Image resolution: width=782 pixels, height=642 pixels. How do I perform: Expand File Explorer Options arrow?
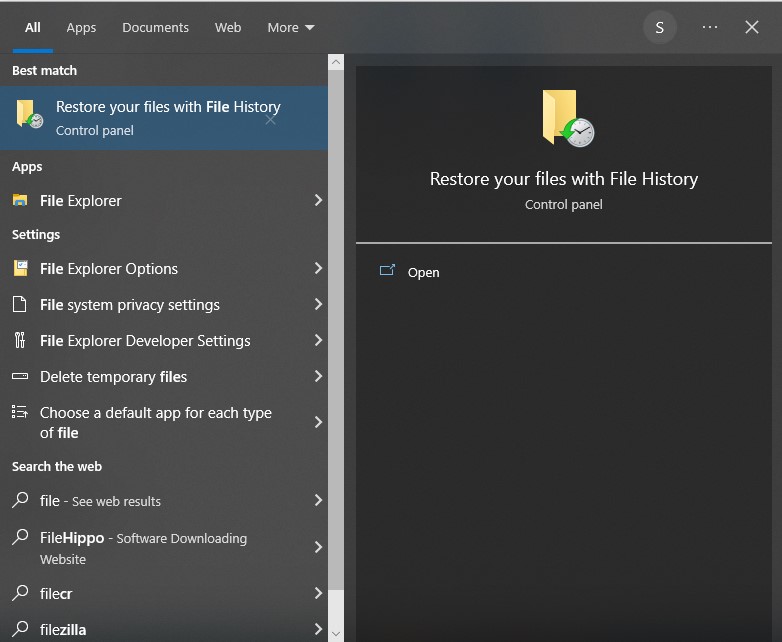point(318,268)
